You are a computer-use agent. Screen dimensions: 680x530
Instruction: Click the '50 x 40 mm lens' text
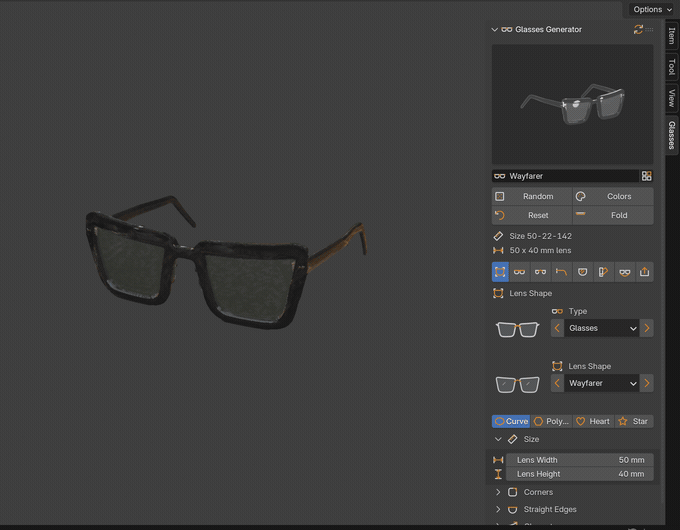(x=540, y=250)
